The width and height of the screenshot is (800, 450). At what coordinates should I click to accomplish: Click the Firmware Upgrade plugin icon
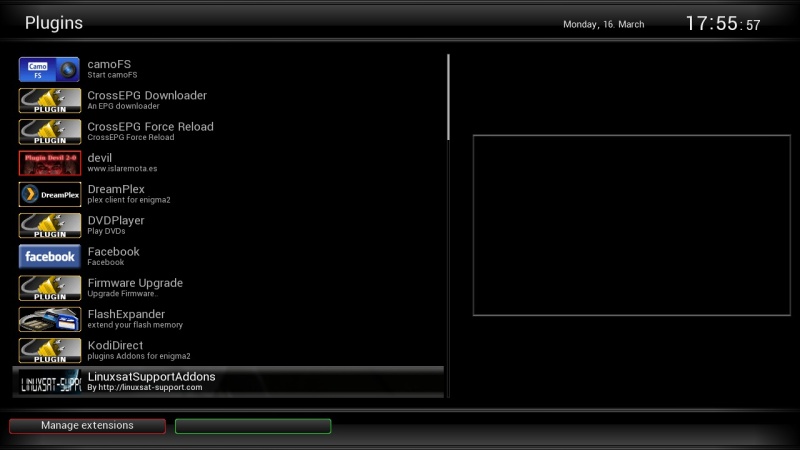point(49,288)
